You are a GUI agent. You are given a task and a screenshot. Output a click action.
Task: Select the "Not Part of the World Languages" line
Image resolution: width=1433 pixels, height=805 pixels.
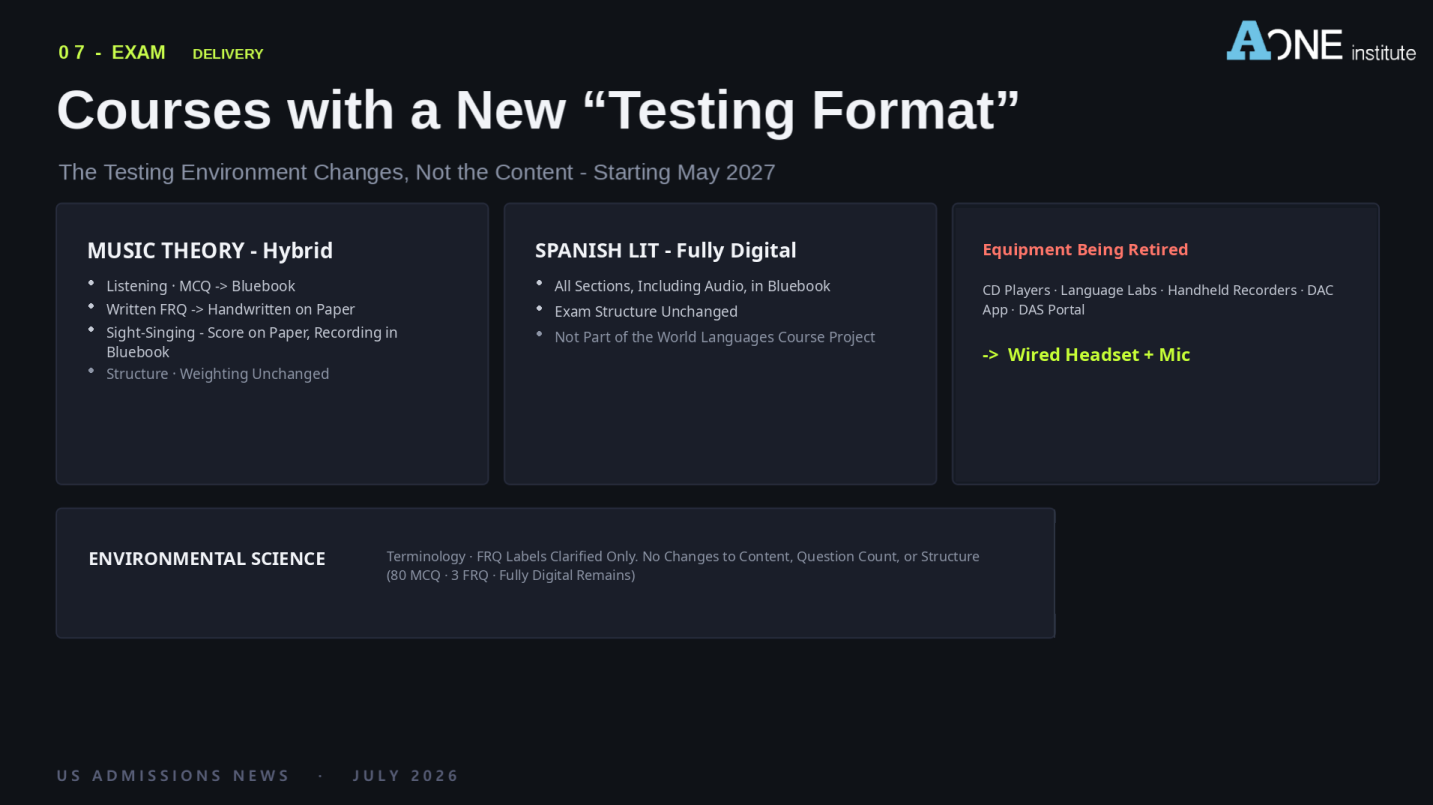[715, 337]
